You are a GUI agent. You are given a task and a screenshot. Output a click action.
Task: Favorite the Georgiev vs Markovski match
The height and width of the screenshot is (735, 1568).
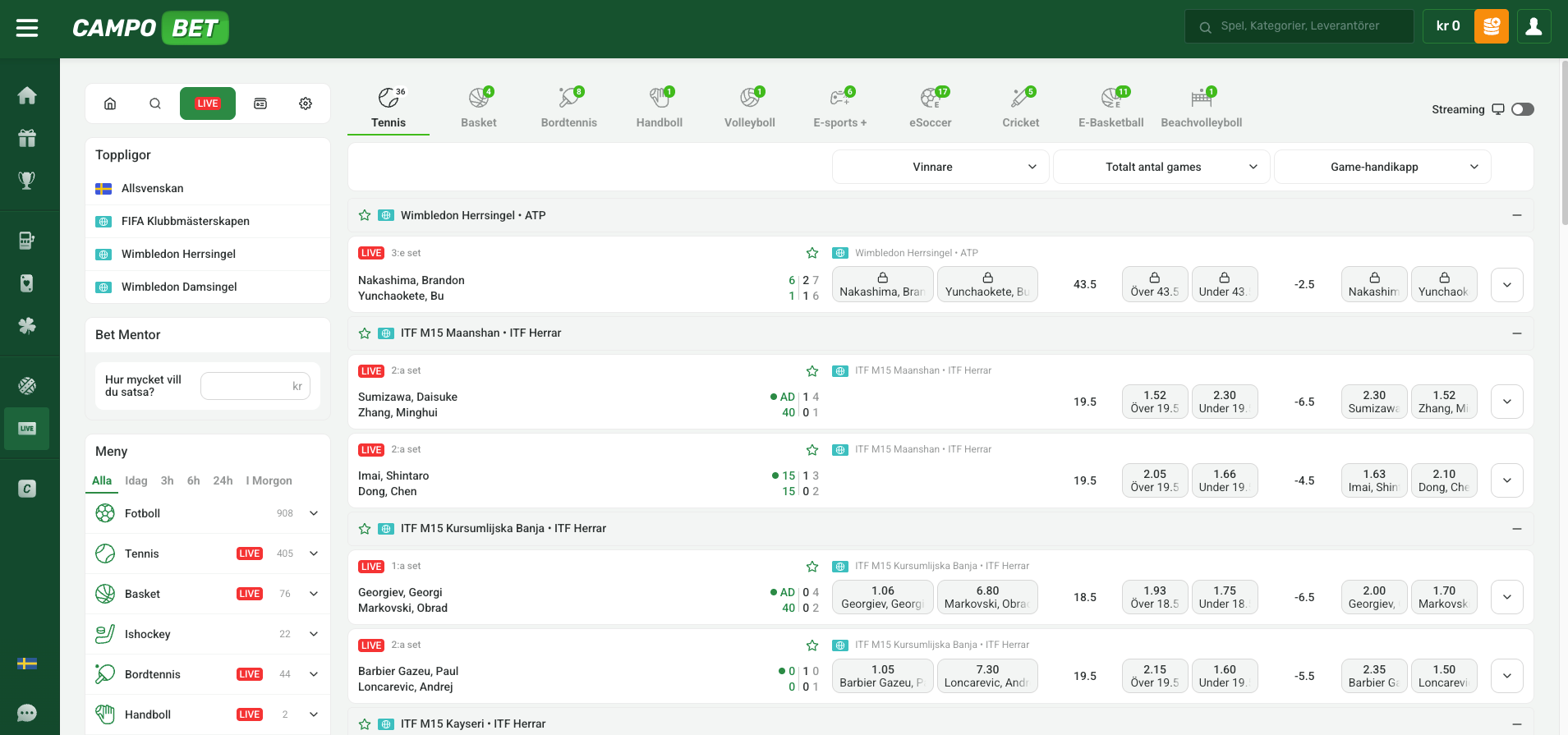812,567
